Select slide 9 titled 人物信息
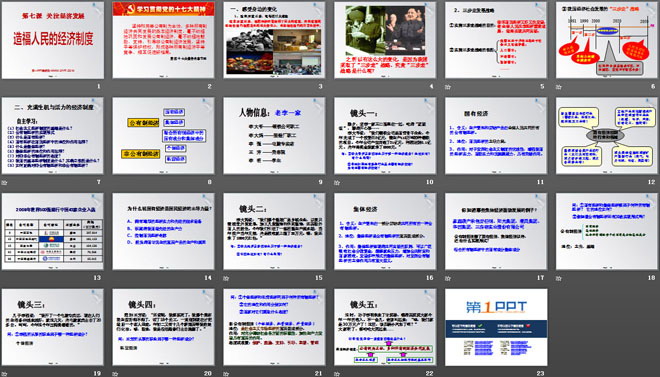Image resolution: width=660 pixels, height=377 pixels. pyautogui.click(x=274, y=135)
